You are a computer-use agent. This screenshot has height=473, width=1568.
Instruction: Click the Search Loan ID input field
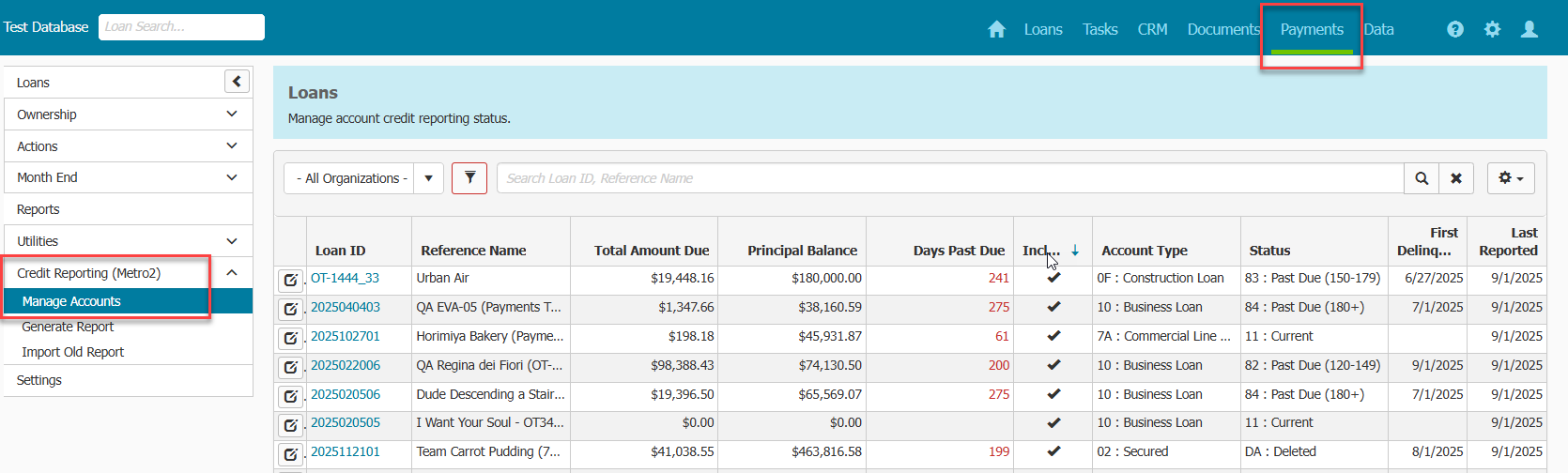[x=948, y=178]
